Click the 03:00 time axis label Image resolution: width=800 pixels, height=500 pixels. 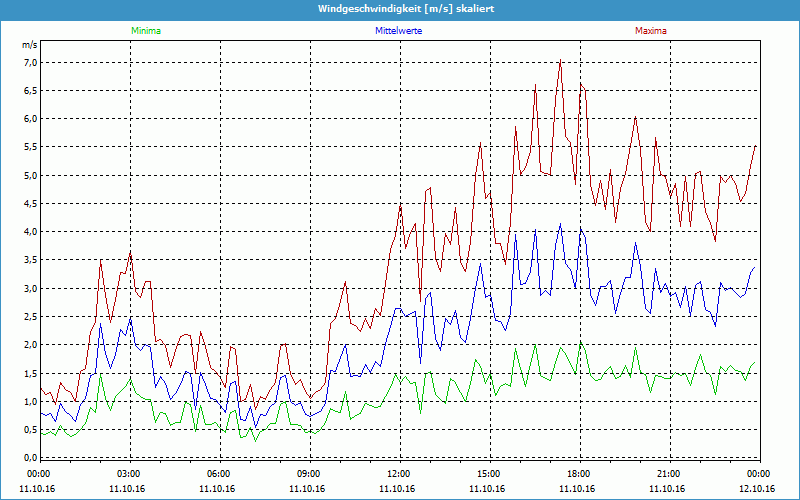127,474
